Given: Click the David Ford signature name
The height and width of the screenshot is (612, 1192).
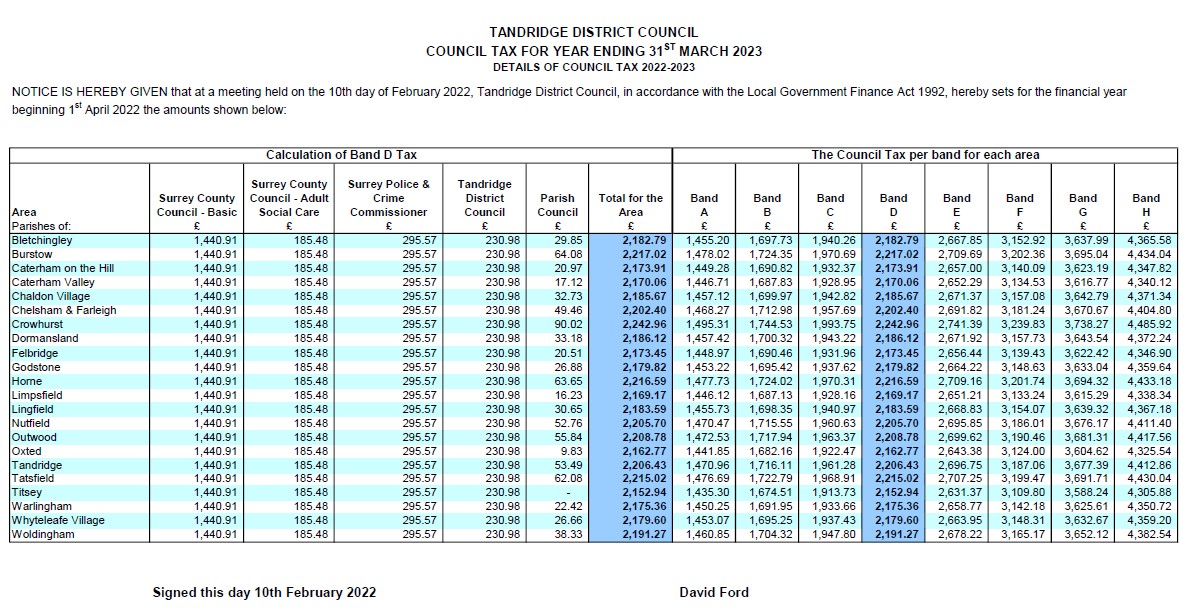Looking at the screenshot, I should [712, 592].
